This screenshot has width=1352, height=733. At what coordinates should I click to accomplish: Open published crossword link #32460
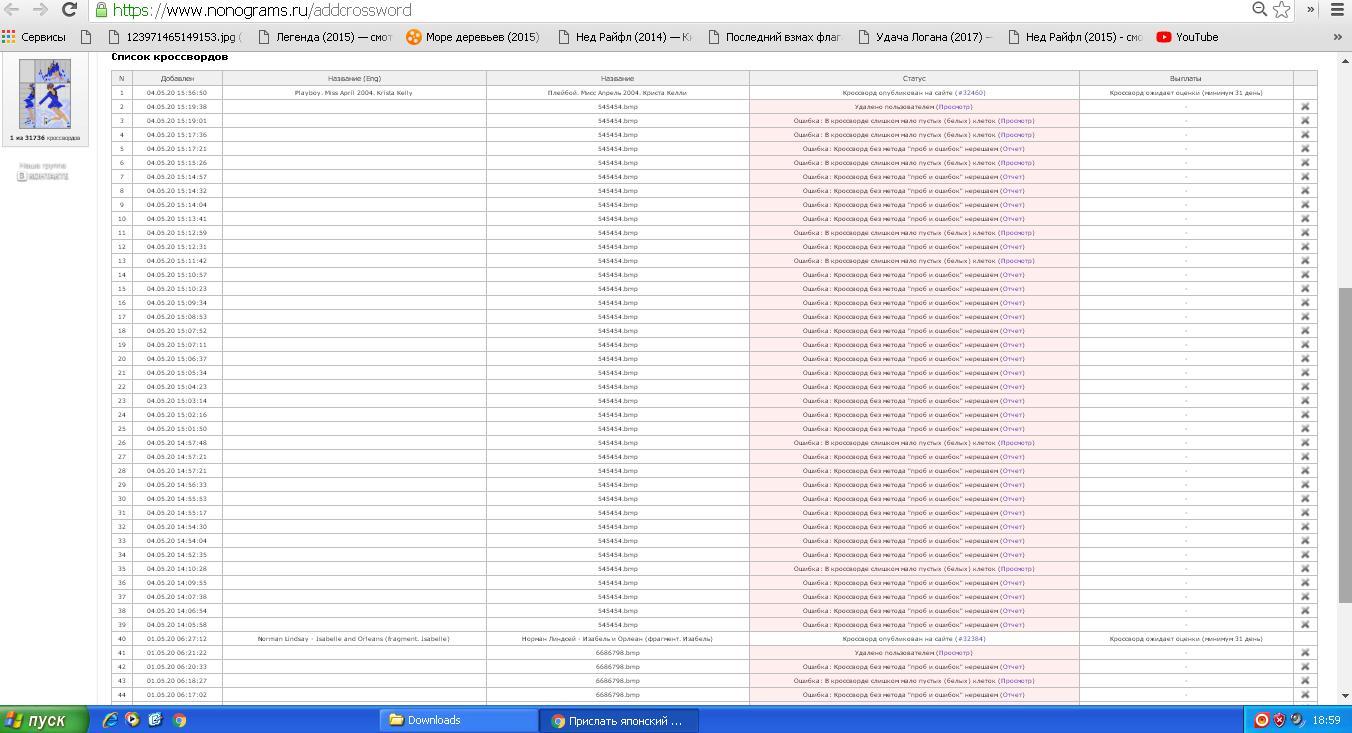click(969, 92)
